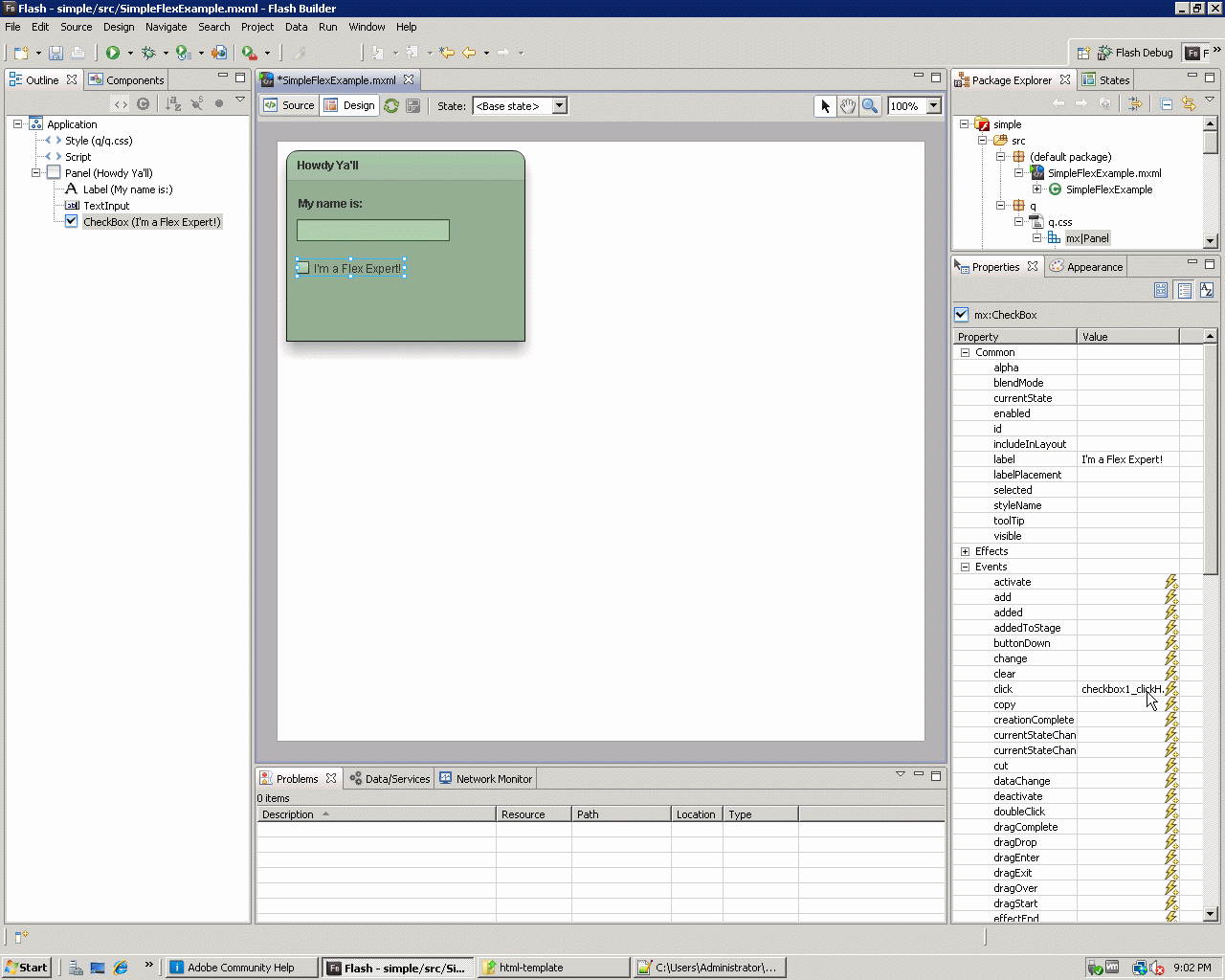
Task: Click the Resource column header
Action: [x=534, y=814]
